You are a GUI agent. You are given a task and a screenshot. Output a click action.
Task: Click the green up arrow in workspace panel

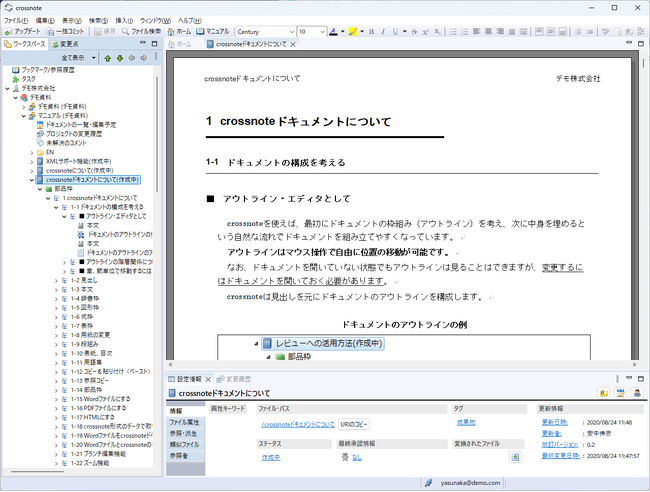pos(107,58)
